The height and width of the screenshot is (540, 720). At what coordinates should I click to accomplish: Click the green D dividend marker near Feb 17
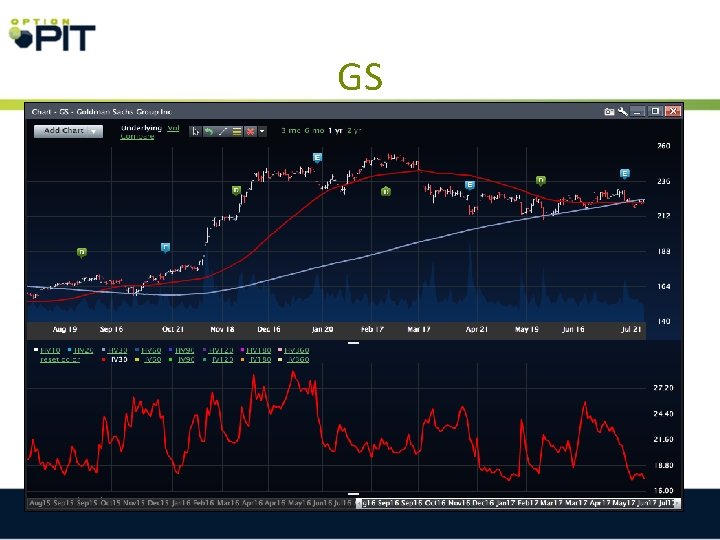click(x=386, y=191)
